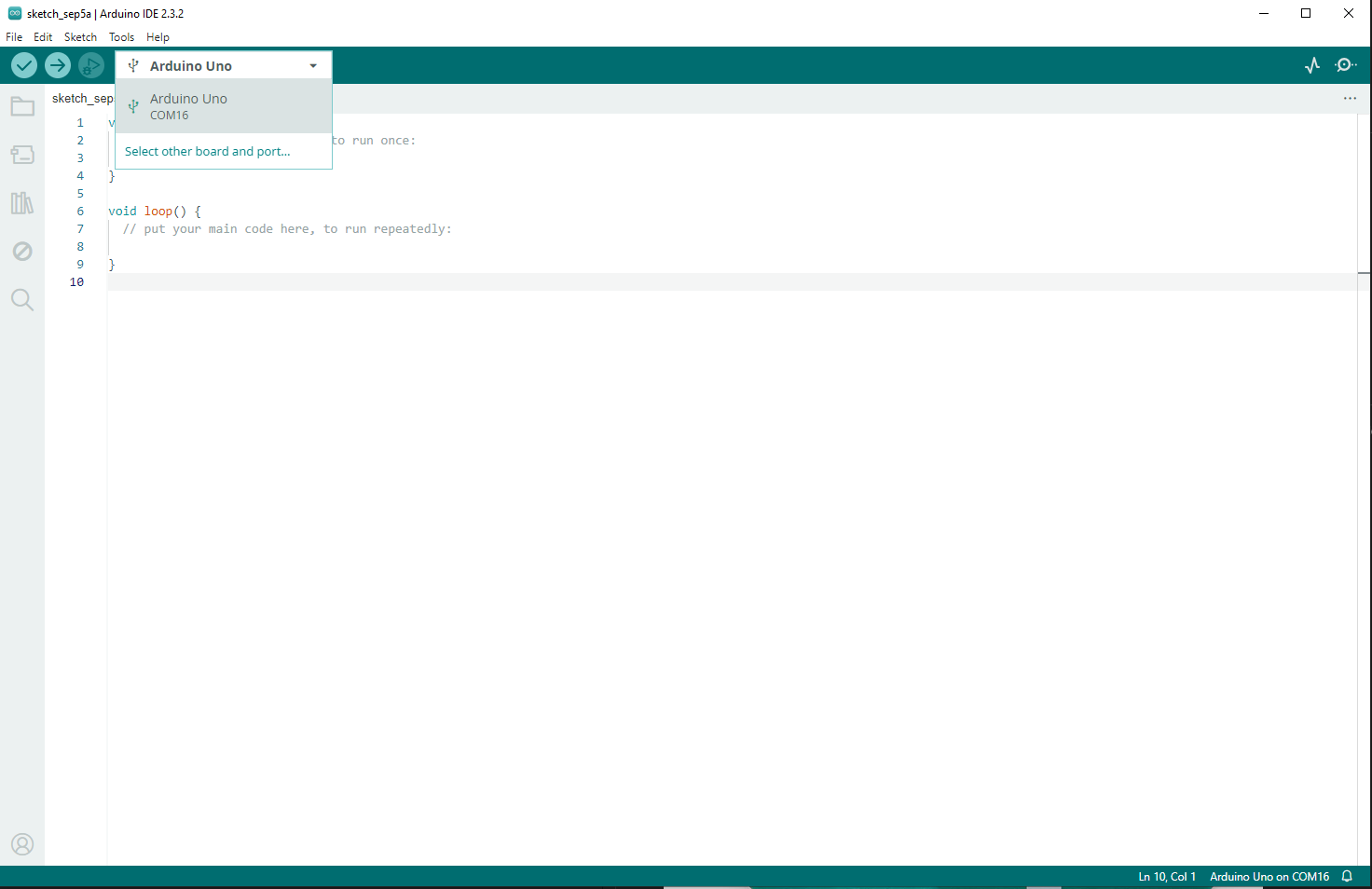This screenshot has height=889, width=1372.
Task: Click the user account profile icon
Action: click(22, 844)
